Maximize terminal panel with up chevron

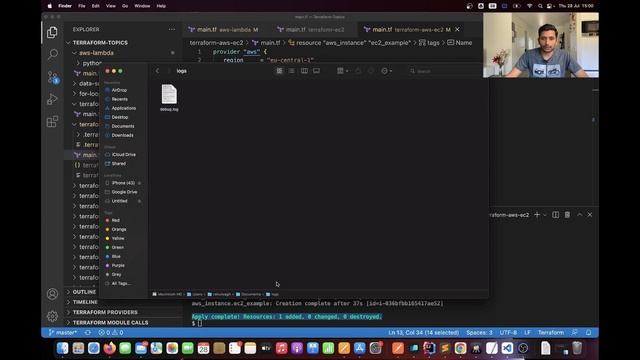(x=580, y=215)
